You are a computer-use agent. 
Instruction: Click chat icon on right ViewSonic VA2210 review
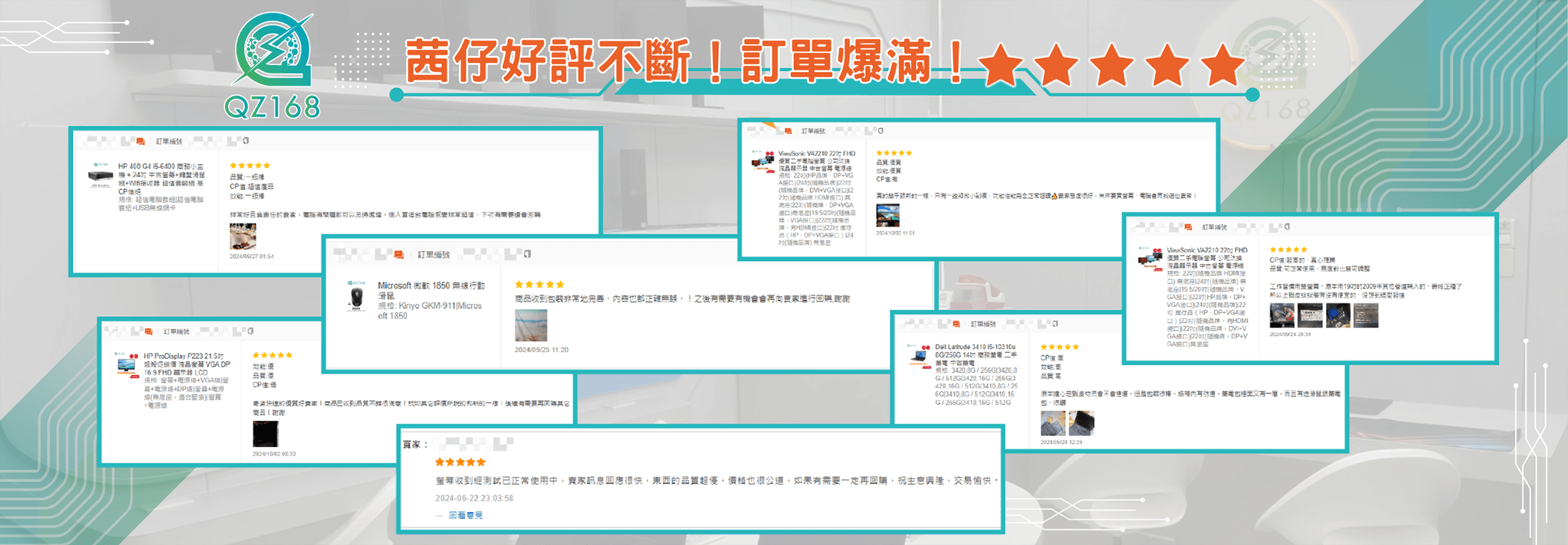pos(1187,227)
